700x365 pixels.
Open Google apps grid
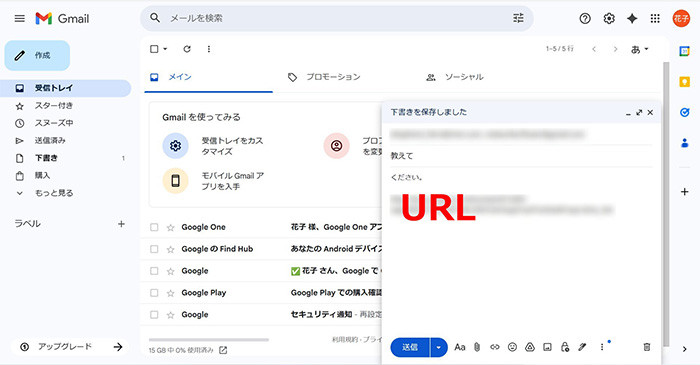[655, 18]
